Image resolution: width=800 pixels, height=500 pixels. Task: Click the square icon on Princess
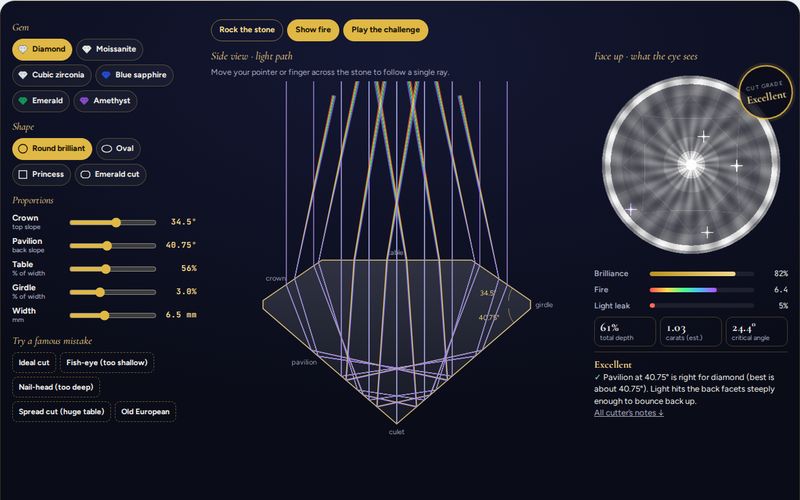tap(23, 174)
